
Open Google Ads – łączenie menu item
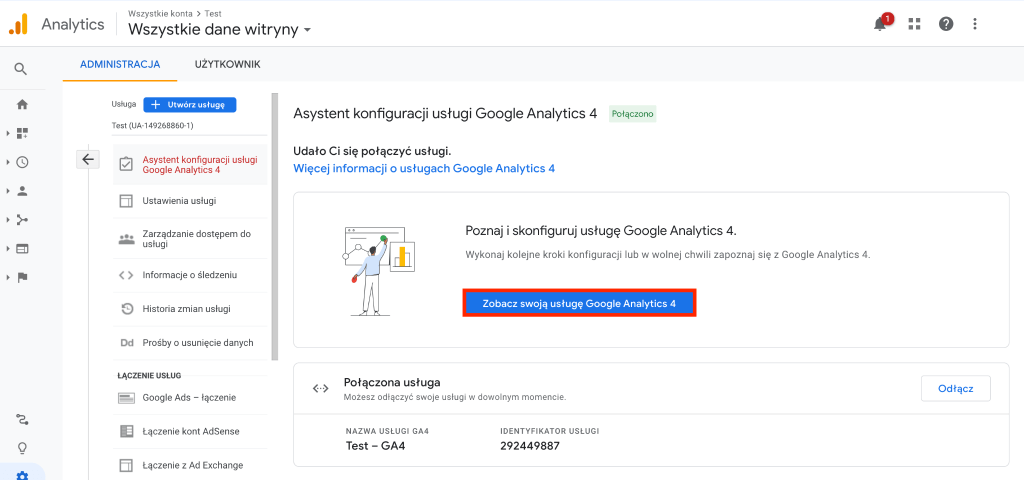coord(190,398)
